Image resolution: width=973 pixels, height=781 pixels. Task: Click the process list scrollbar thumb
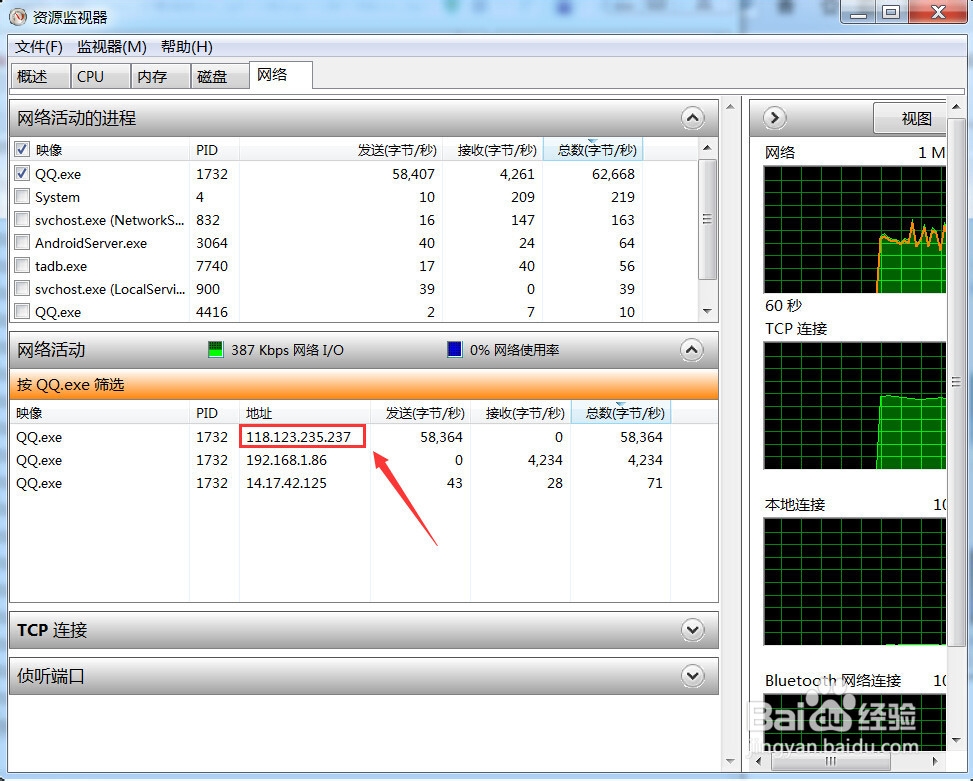click(707, 219)
